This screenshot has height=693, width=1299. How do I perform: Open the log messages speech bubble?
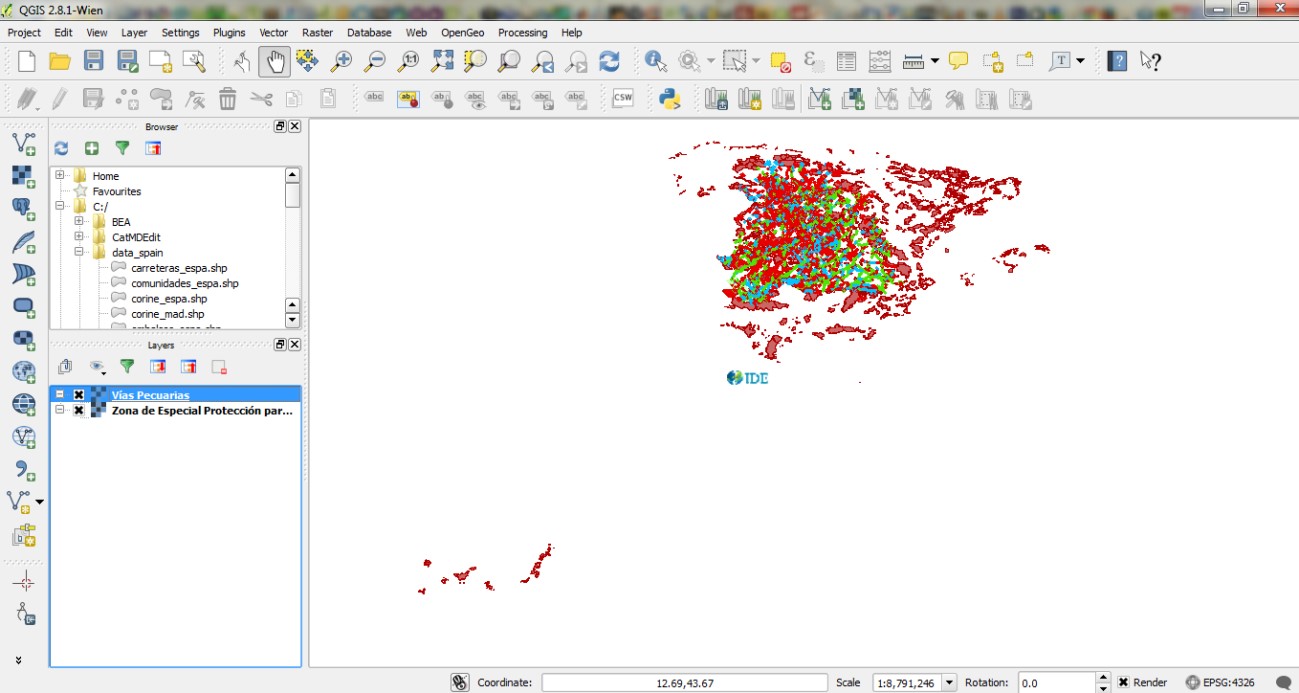1283,682
